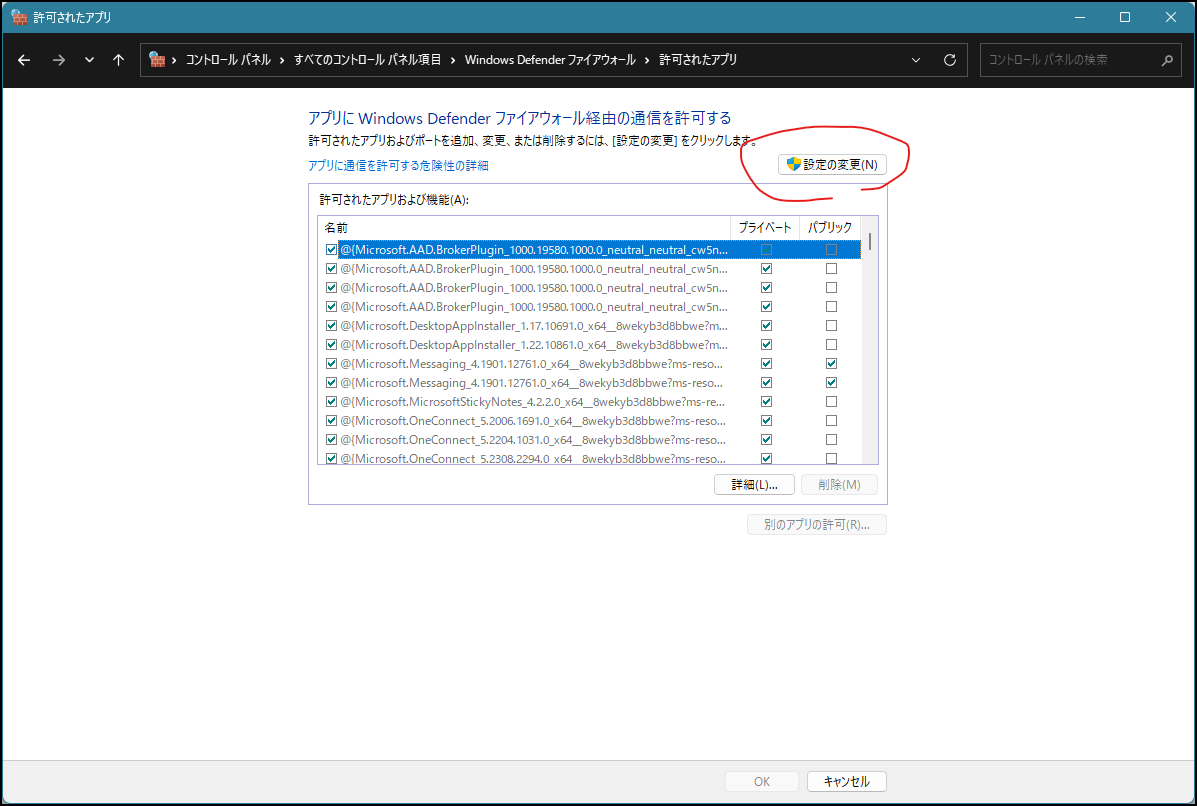Expand the chevron just before コントロール パネル breadcrumb

[x=174, y=60]
